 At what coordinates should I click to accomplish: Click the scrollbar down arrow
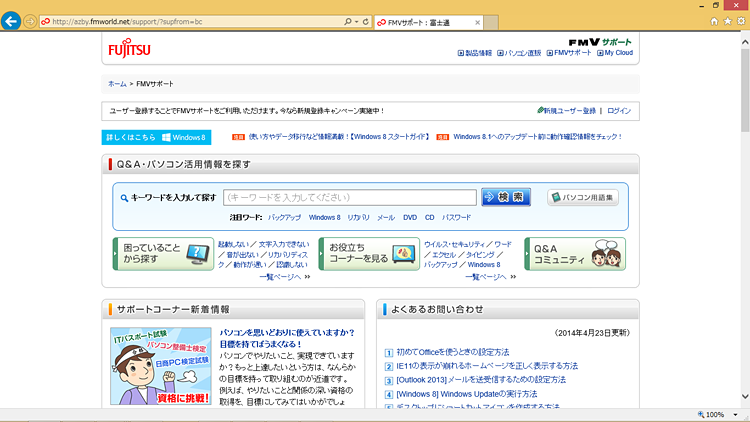745,396
